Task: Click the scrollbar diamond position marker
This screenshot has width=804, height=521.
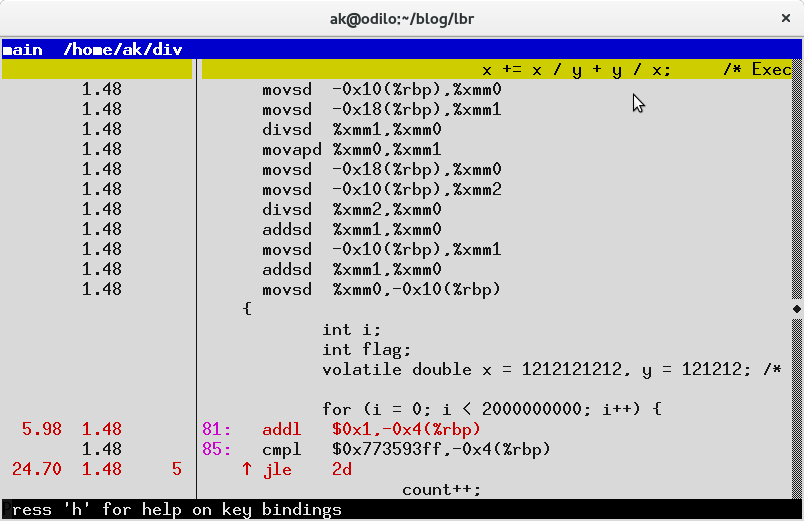Action: tap(796, 309)
